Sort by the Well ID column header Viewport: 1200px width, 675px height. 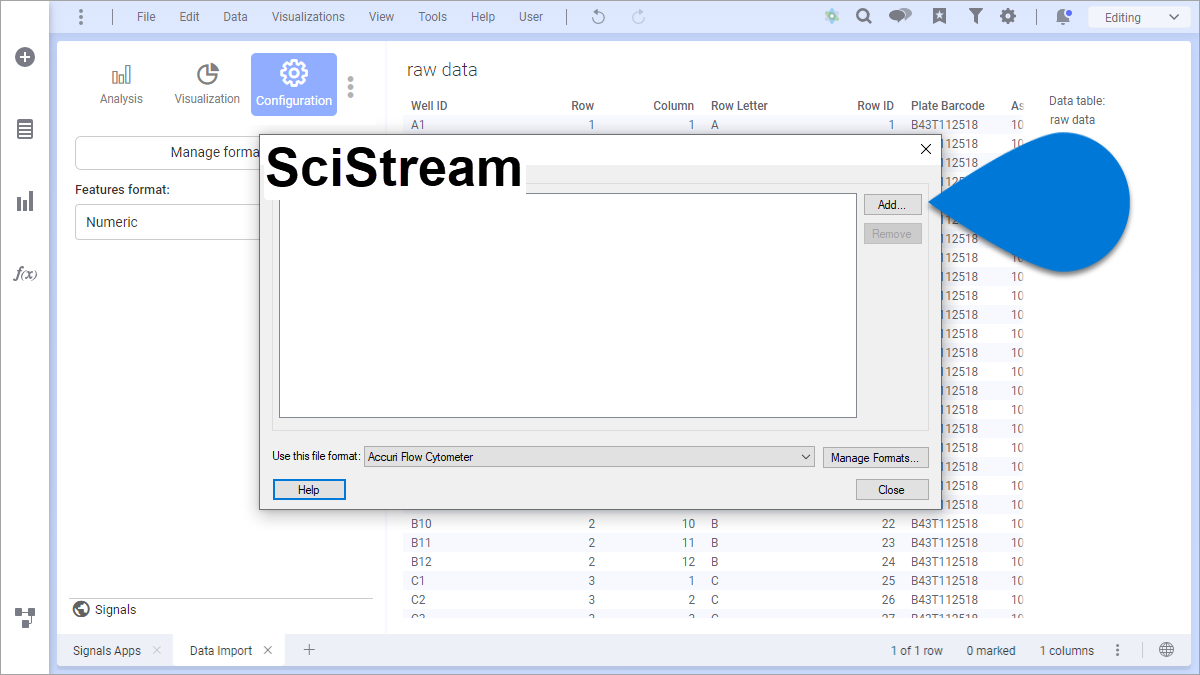pyautogui.click(x=429, y=105)
